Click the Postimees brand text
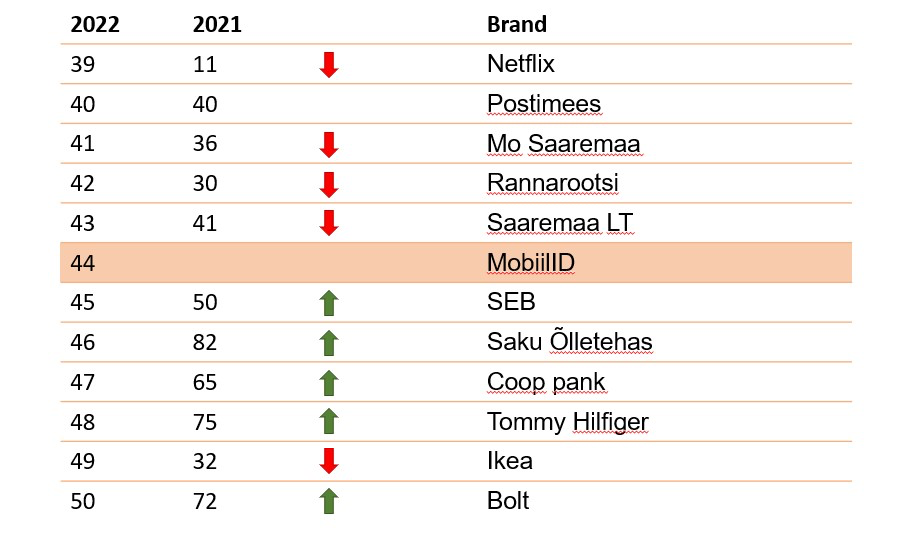 [x=544, y=104]
